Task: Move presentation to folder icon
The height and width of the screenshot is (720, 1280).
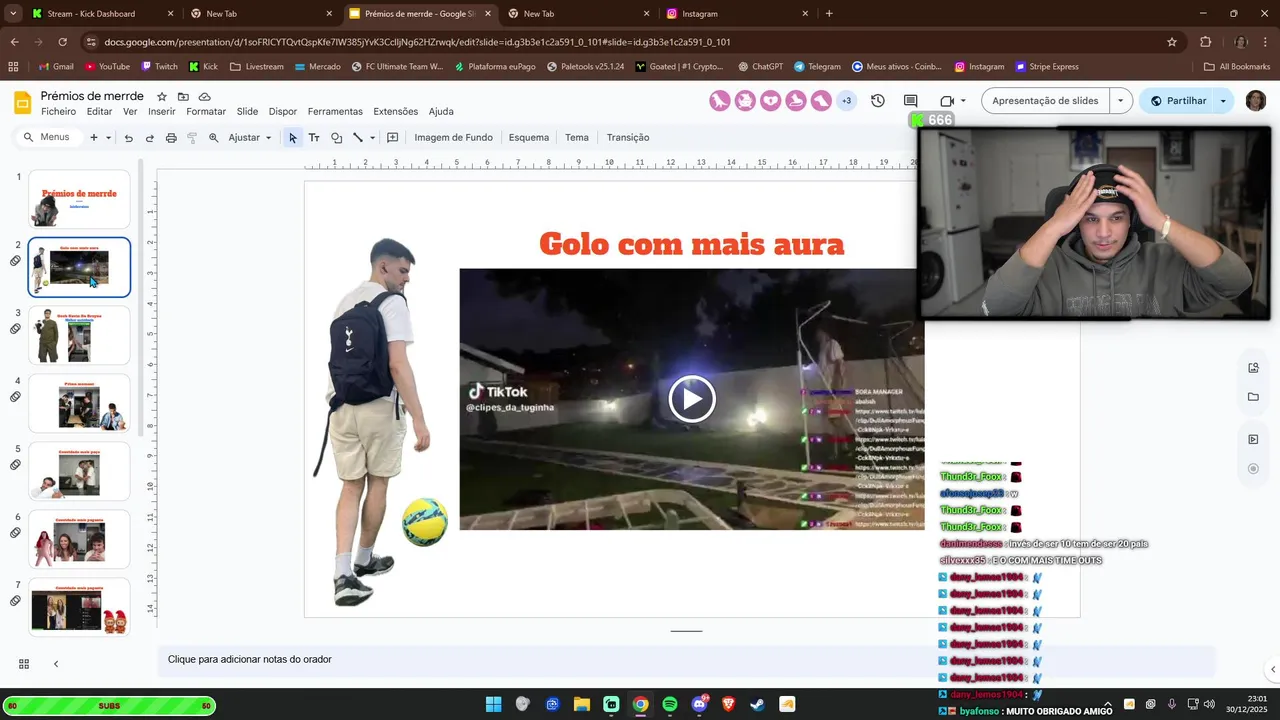Action: tap(183, 96)
